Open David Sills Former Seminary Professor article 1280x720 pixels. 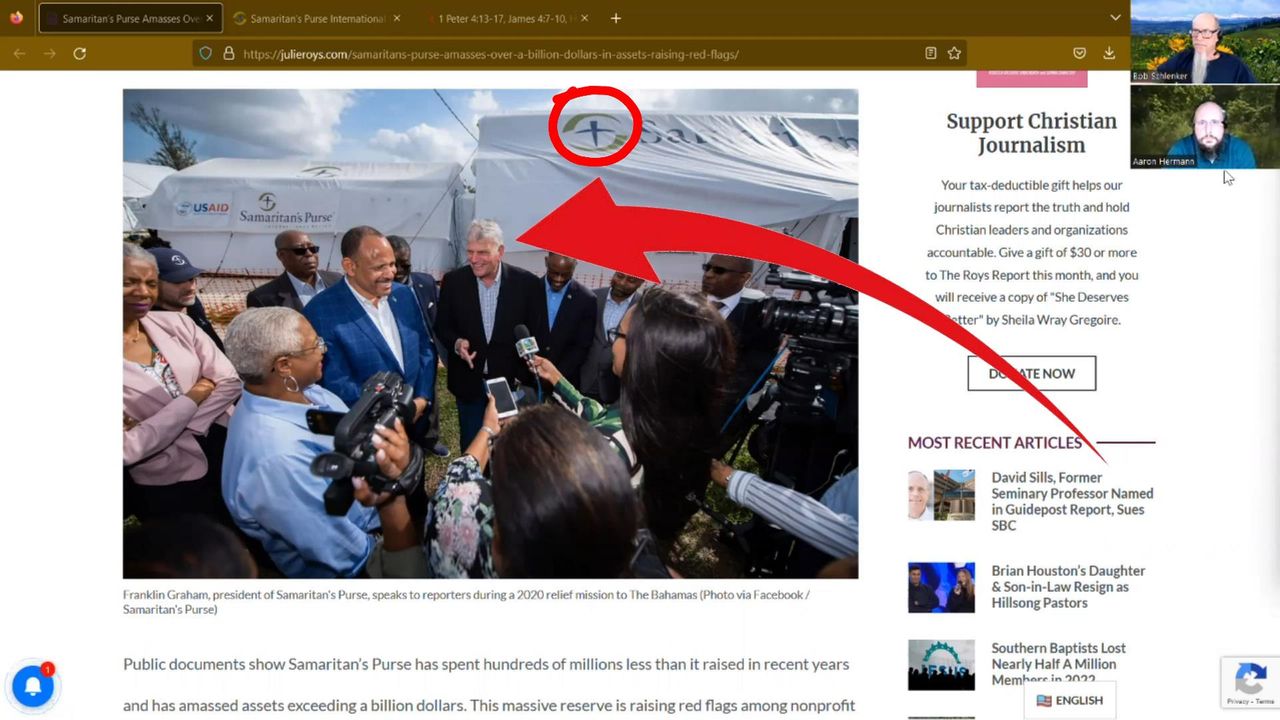point(1071,501)
